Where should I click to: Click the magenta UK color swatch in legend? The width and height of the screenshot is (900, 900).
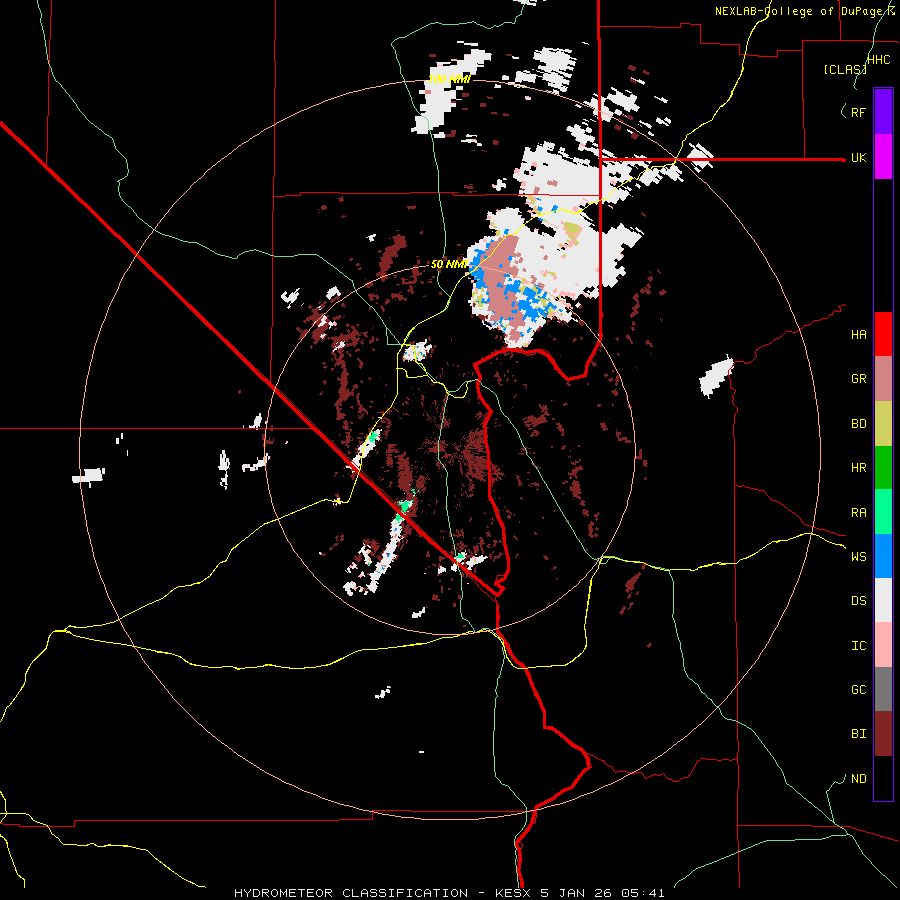tap(883, 157)
